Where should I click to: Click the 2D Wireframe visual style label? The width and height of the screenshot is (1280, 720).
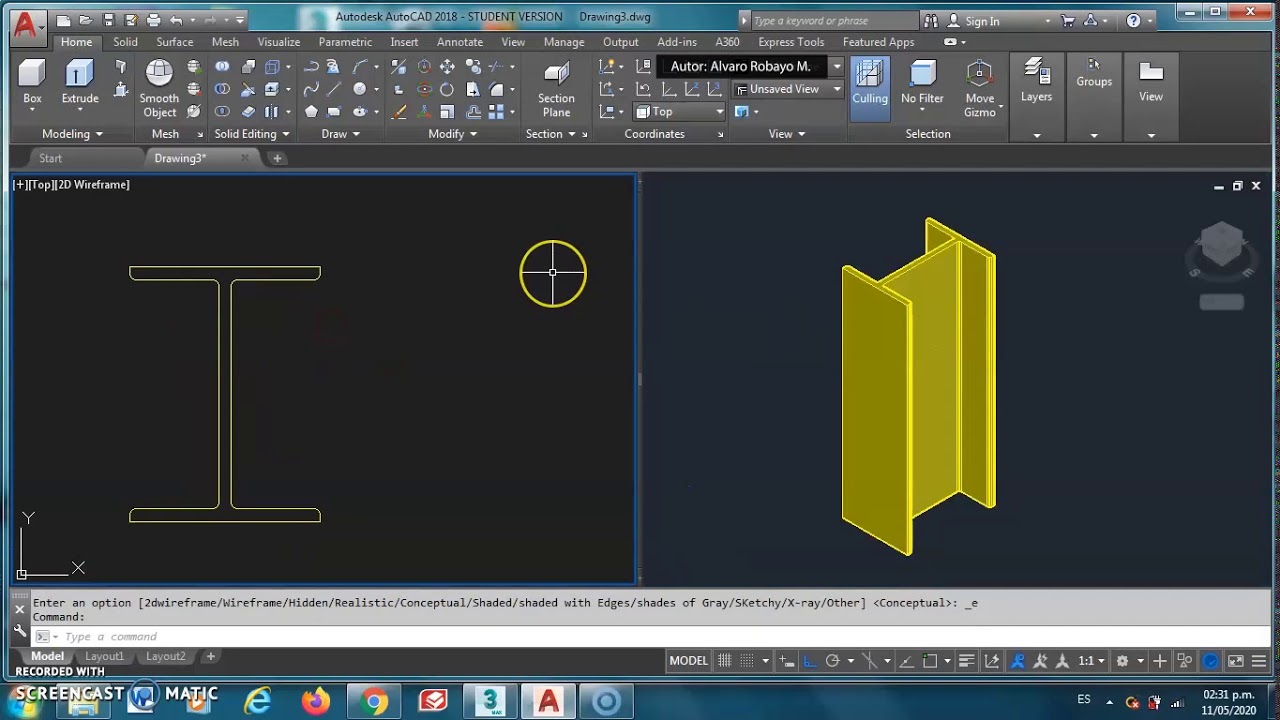[93, 185]
